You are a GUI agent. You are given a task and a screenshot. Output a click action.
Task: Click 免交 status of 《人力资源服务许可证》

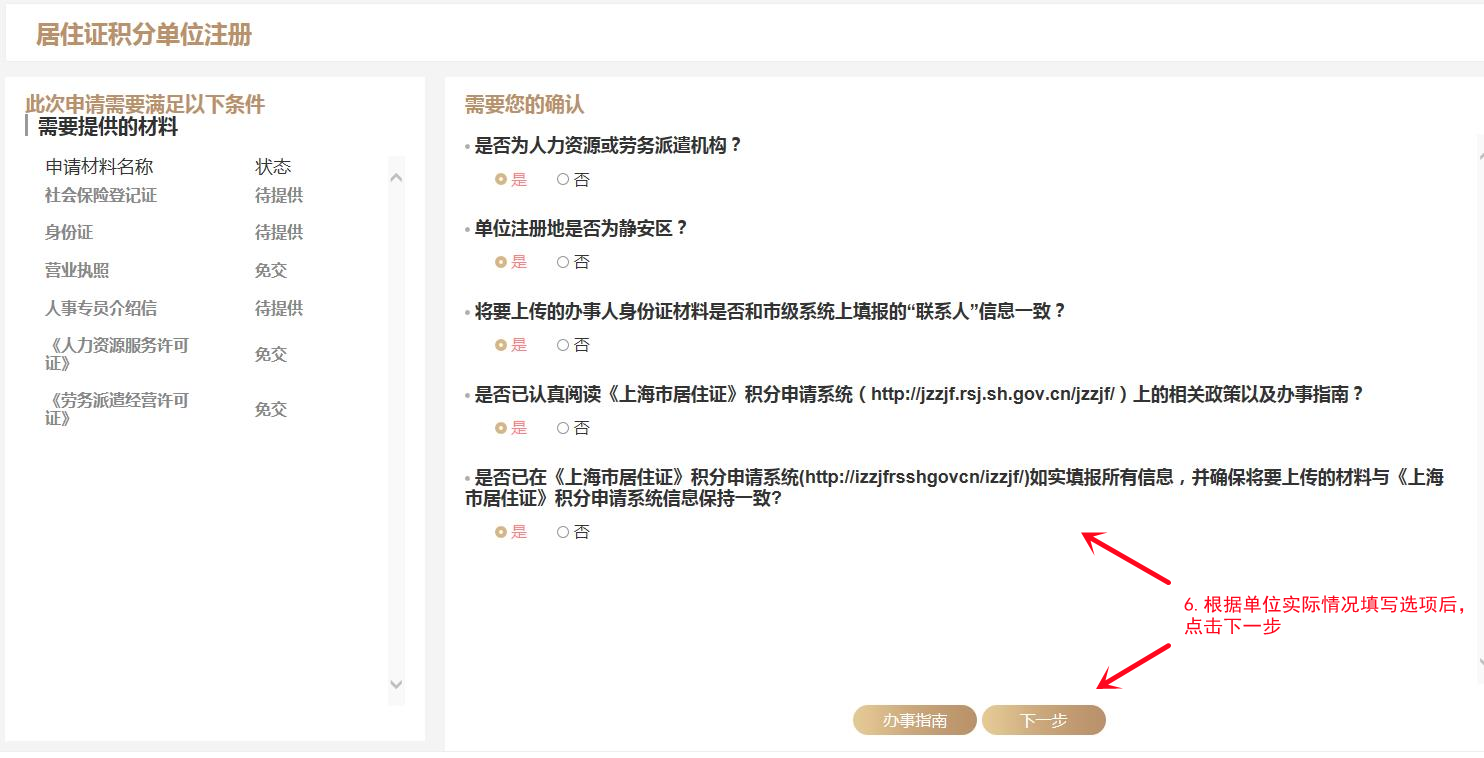point(271,354)
